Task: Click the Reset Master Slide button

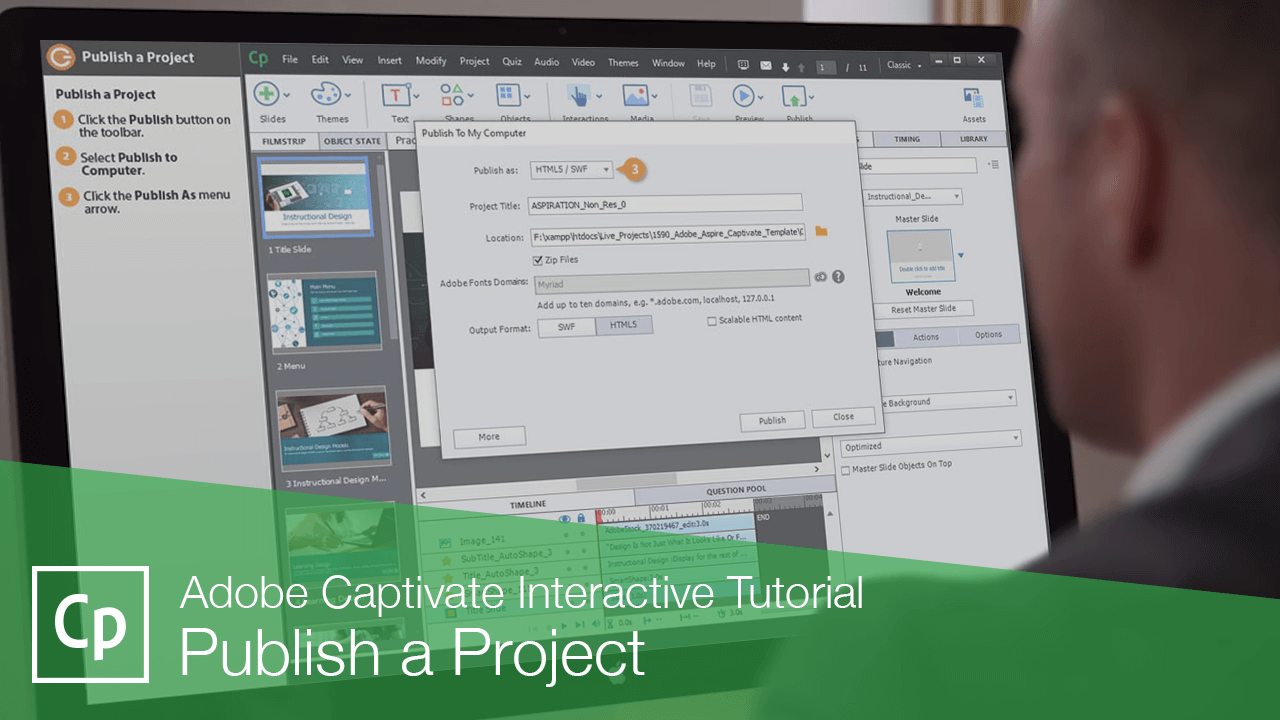Action: click(x=921, y=308)
